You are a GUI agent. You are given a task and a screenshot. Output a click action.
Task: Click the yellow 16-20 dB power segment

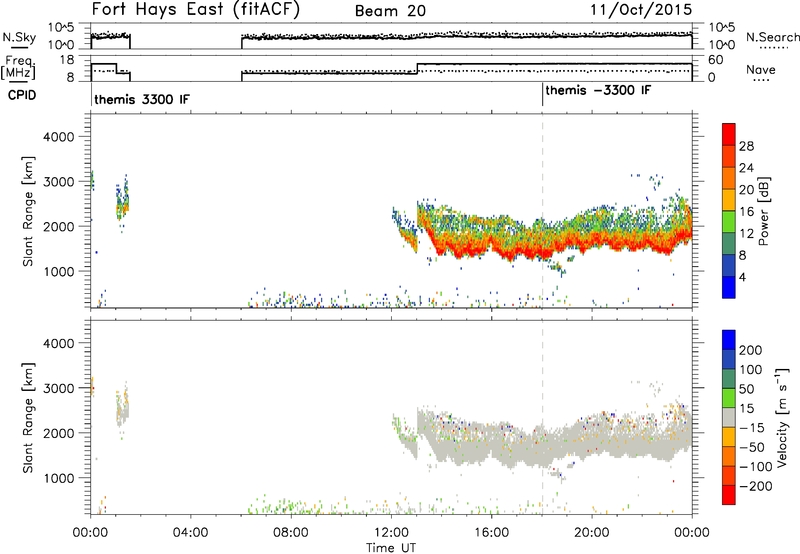pos(729,200)
